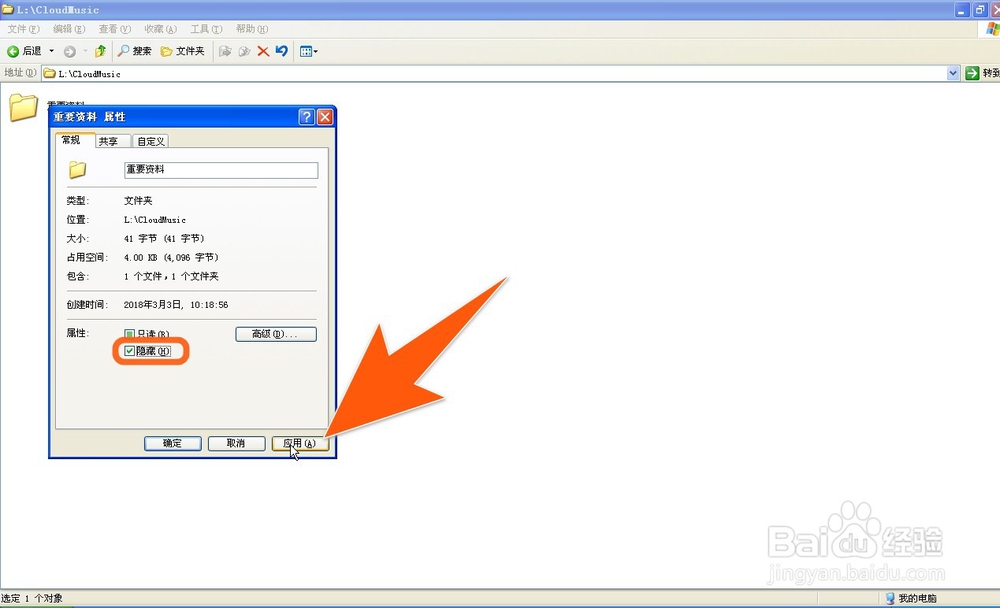1000x608 pixels.
Task: Toggle the 隐藏(H) checkbox
Action: coord(129,351)
